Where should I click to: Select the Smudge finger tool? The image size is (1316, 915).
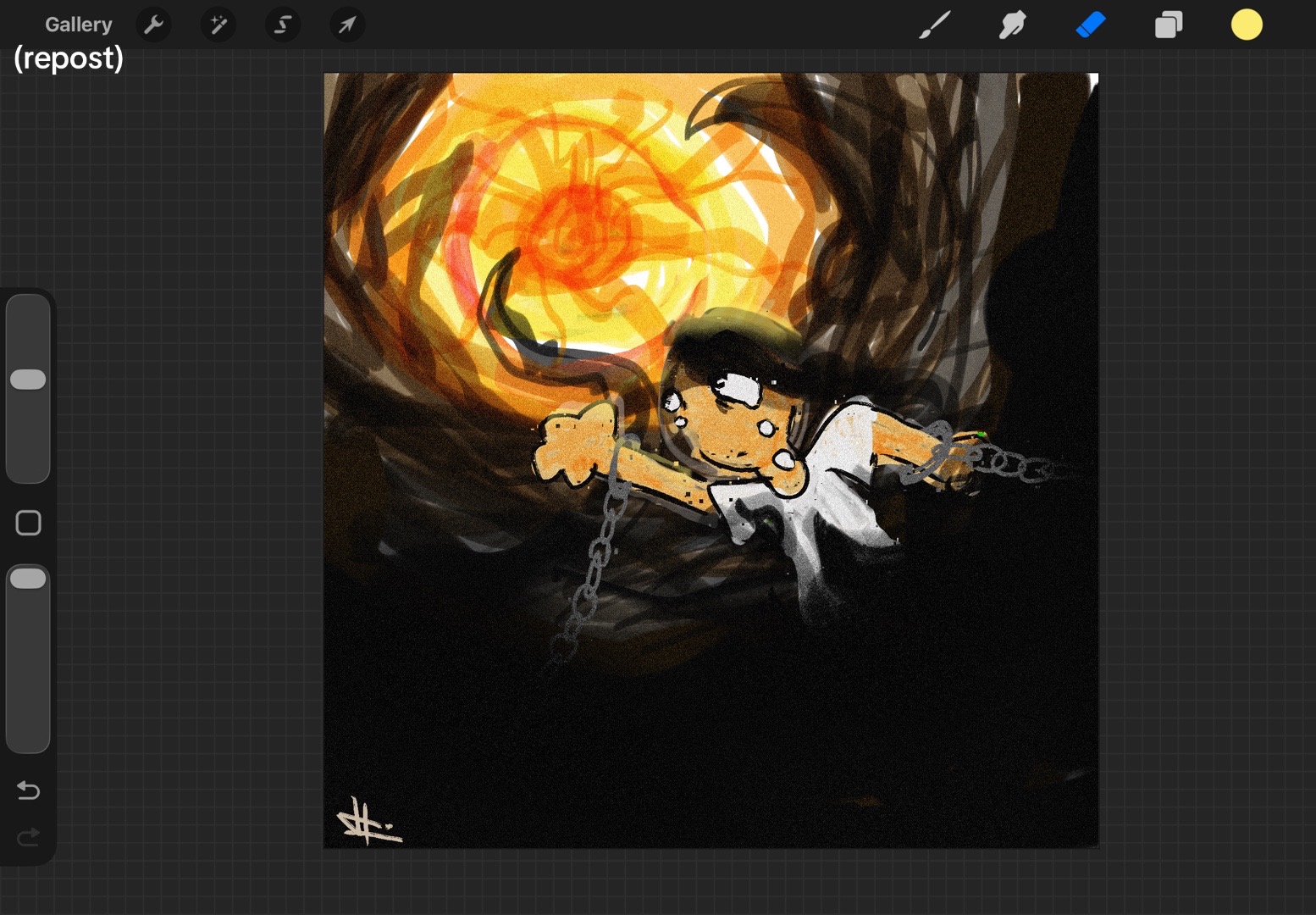click(x=1012, y=25)
